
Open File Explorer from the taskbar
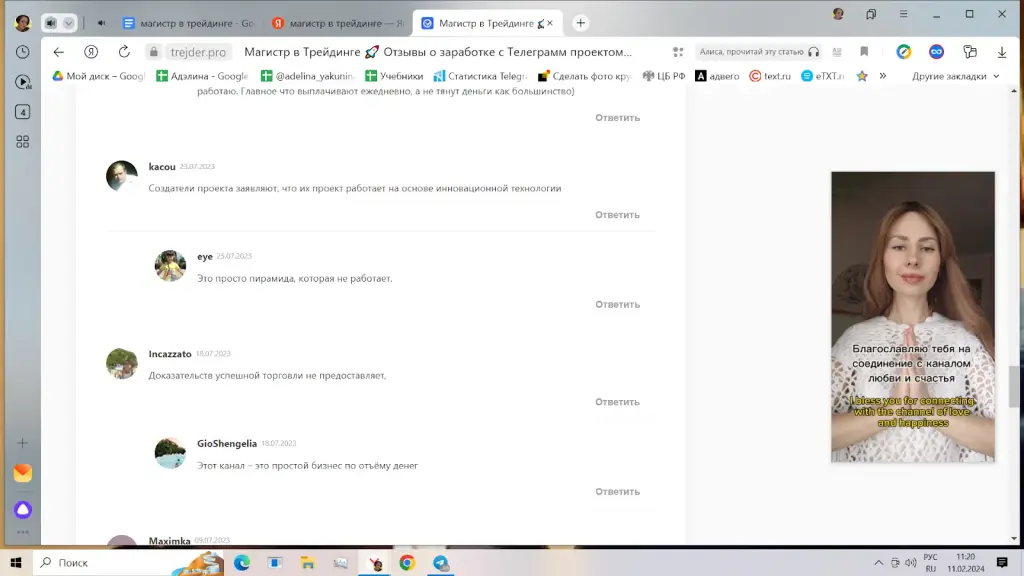(x=308, y=562)
